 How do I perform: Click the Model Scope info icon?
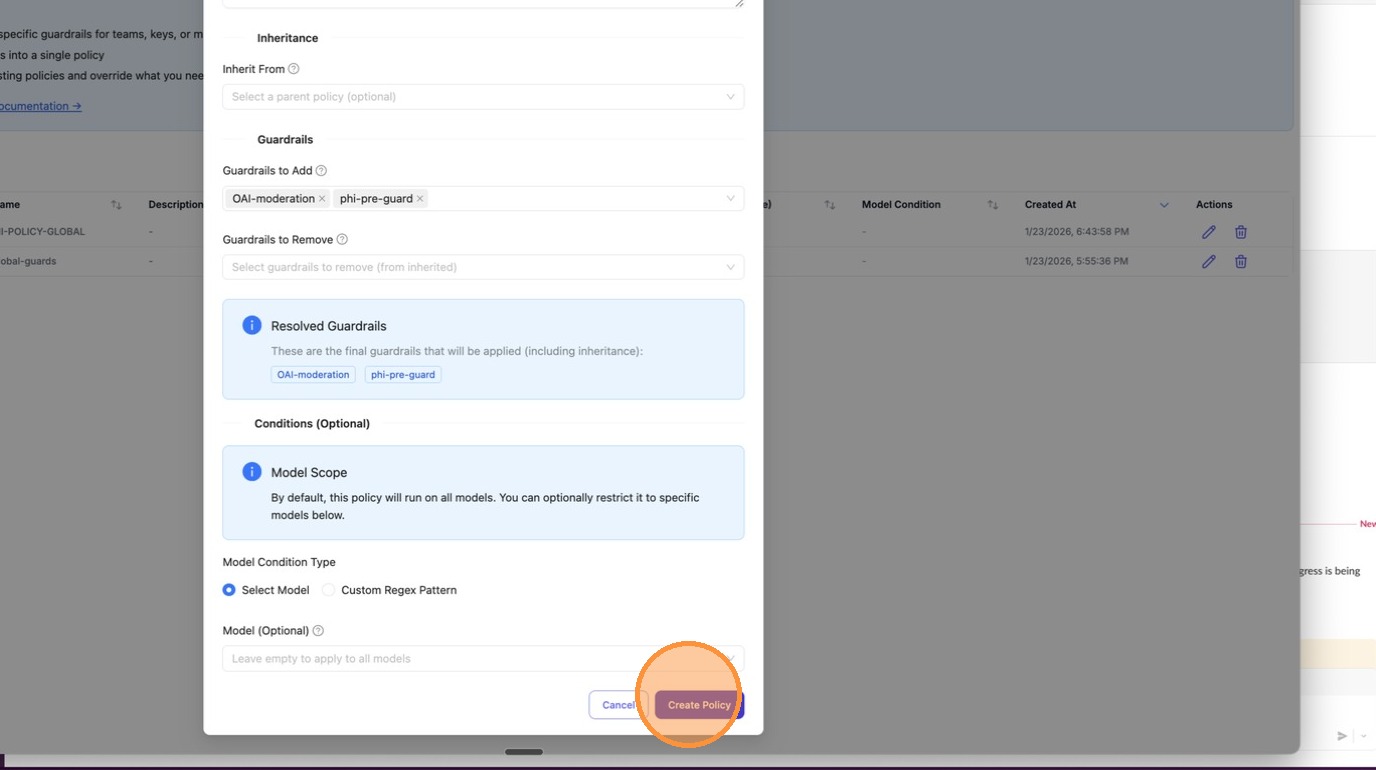click(x=252, y=472)
